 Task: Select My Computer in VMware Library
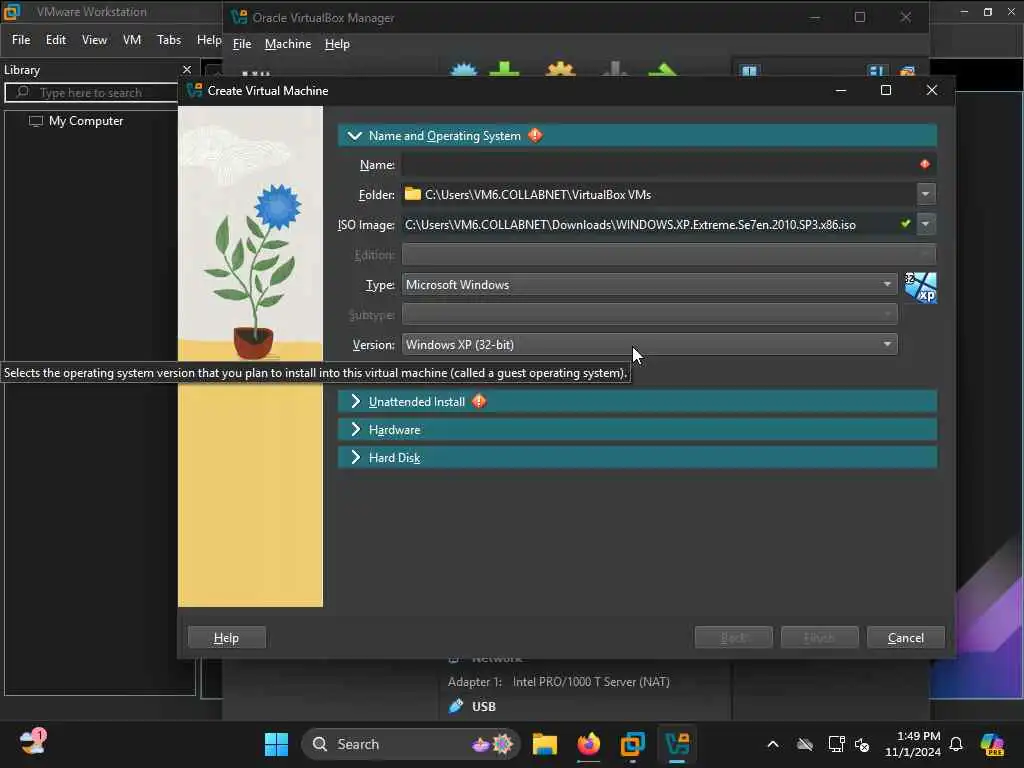click(86, 121)
